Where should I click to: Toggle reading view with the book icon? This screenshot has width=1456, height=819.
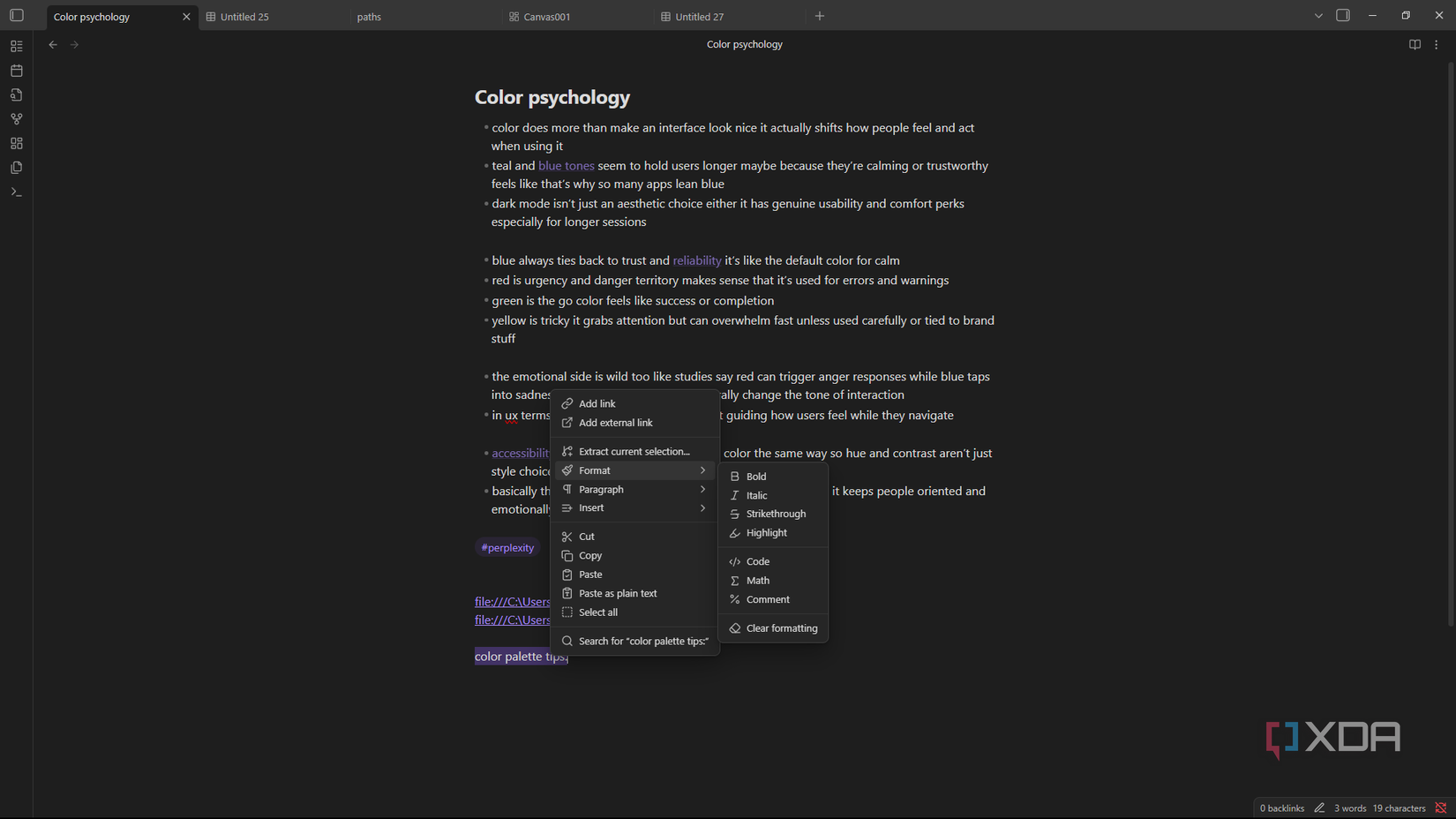tap(1415, 44)
